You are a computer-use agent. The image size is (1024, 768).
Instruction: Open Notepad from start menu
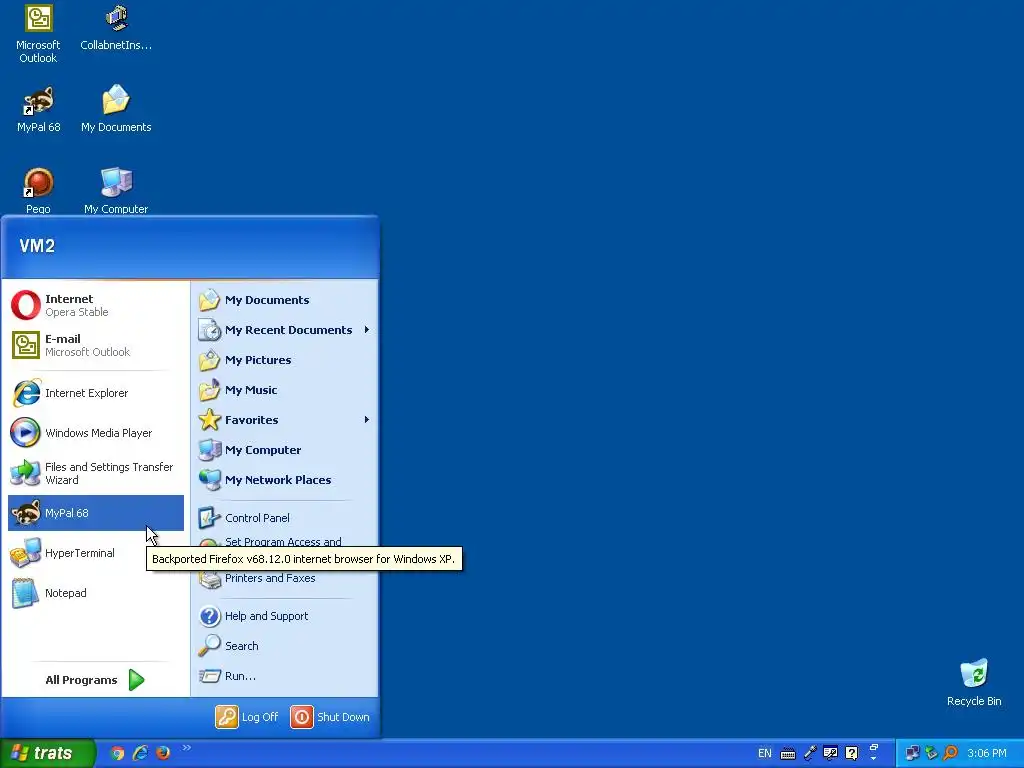(x=96, y=593)
